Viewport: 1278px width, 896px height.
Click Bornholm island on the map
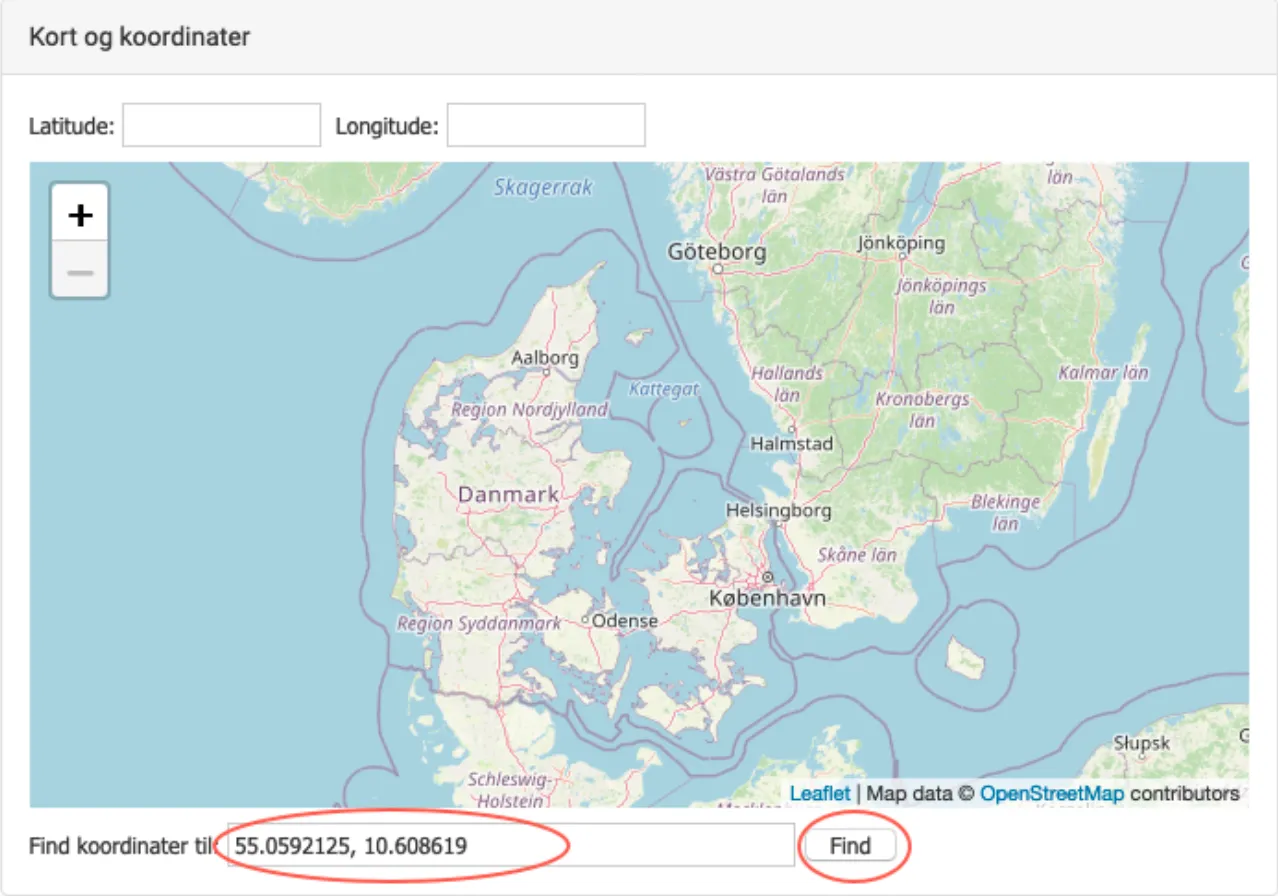pos(963,658)
